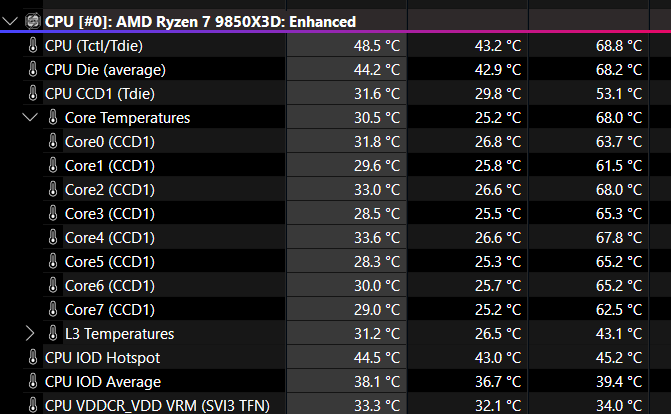
Task: Click thermometer icon beside CPU (Tctl/Tdie)
Action: pyautogui.click(x=33, y=45)
